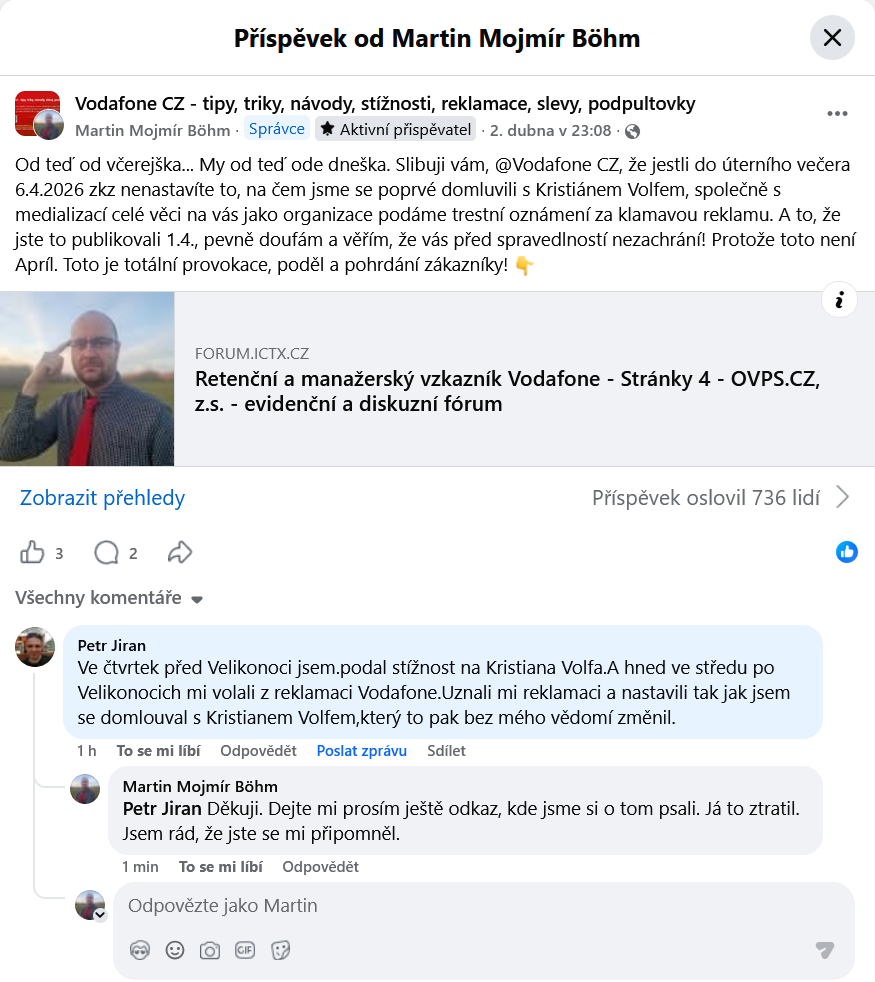
Task: Open post options three-dot menu
Action: click(x=837, y=113)
